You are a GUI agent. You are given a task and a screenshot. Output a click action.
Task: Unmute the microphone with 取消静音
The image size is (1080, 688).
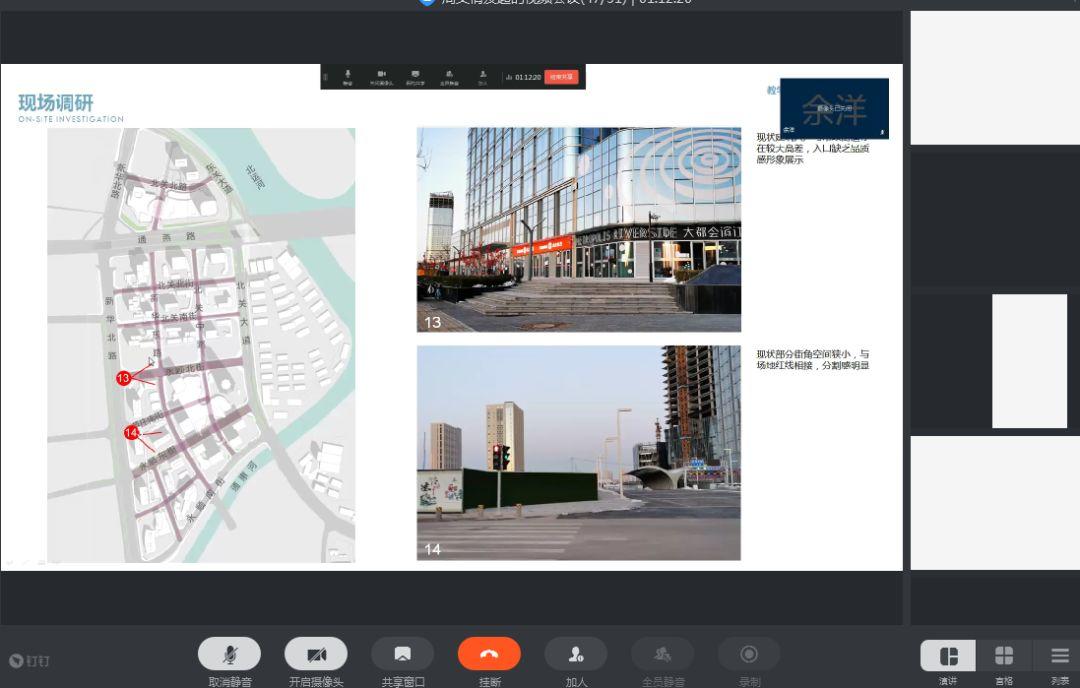[x=229, y=654]
